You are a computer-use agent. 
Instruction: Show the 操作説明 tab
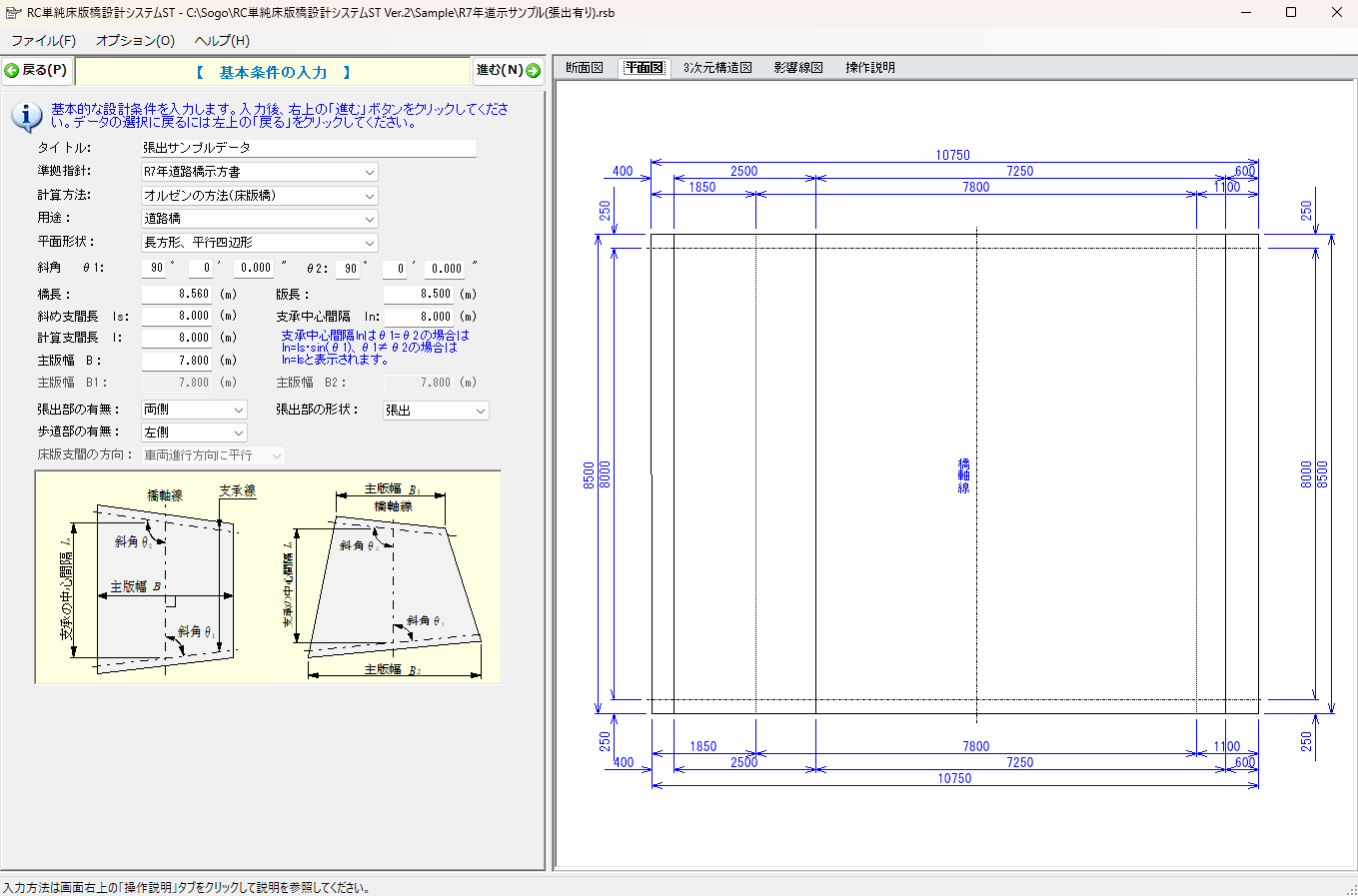pyautogui.click(x=869, y=68)
